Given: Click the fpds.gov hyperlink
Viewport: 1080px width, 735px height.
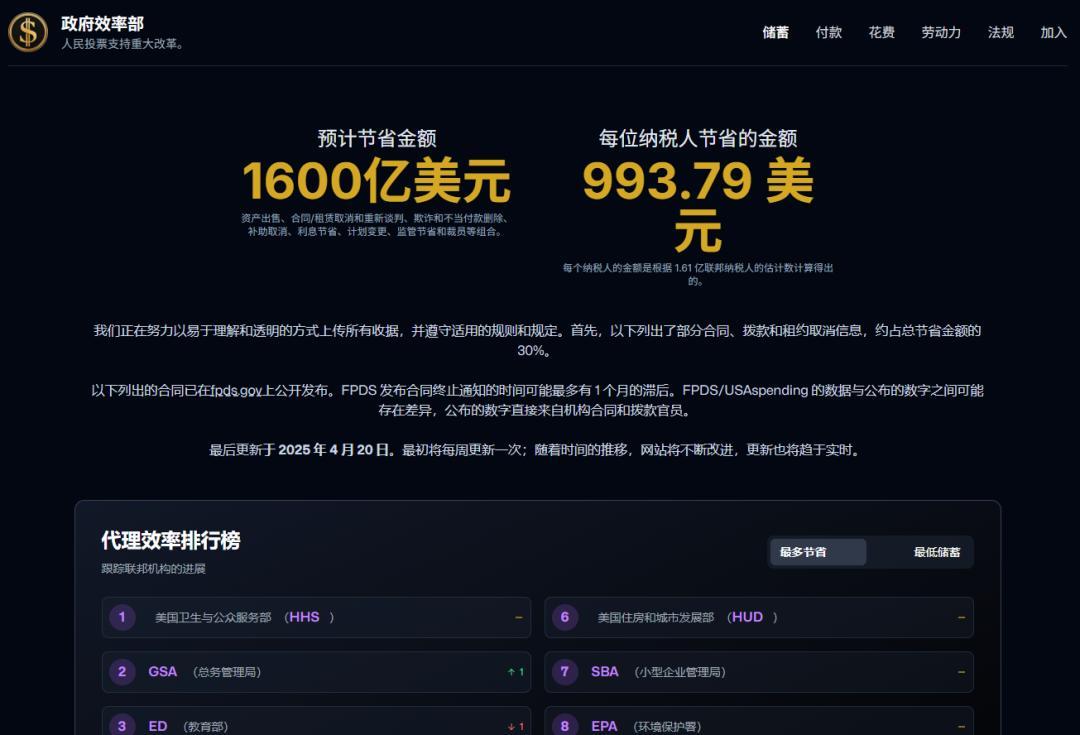Looking at the screenshot, I should [x=235, y=390].
